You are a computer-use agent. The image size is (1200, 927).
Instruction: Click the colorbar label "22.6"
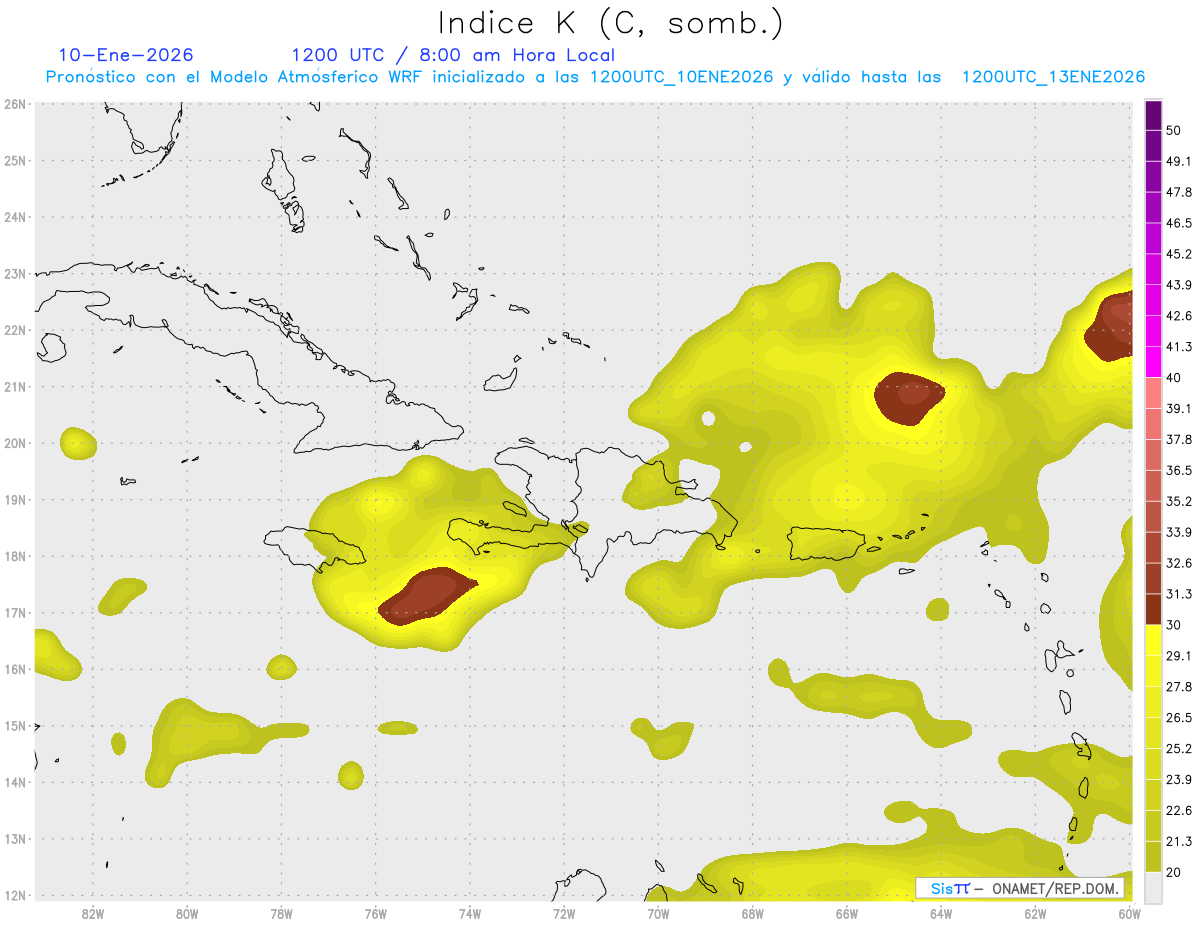1178,810
